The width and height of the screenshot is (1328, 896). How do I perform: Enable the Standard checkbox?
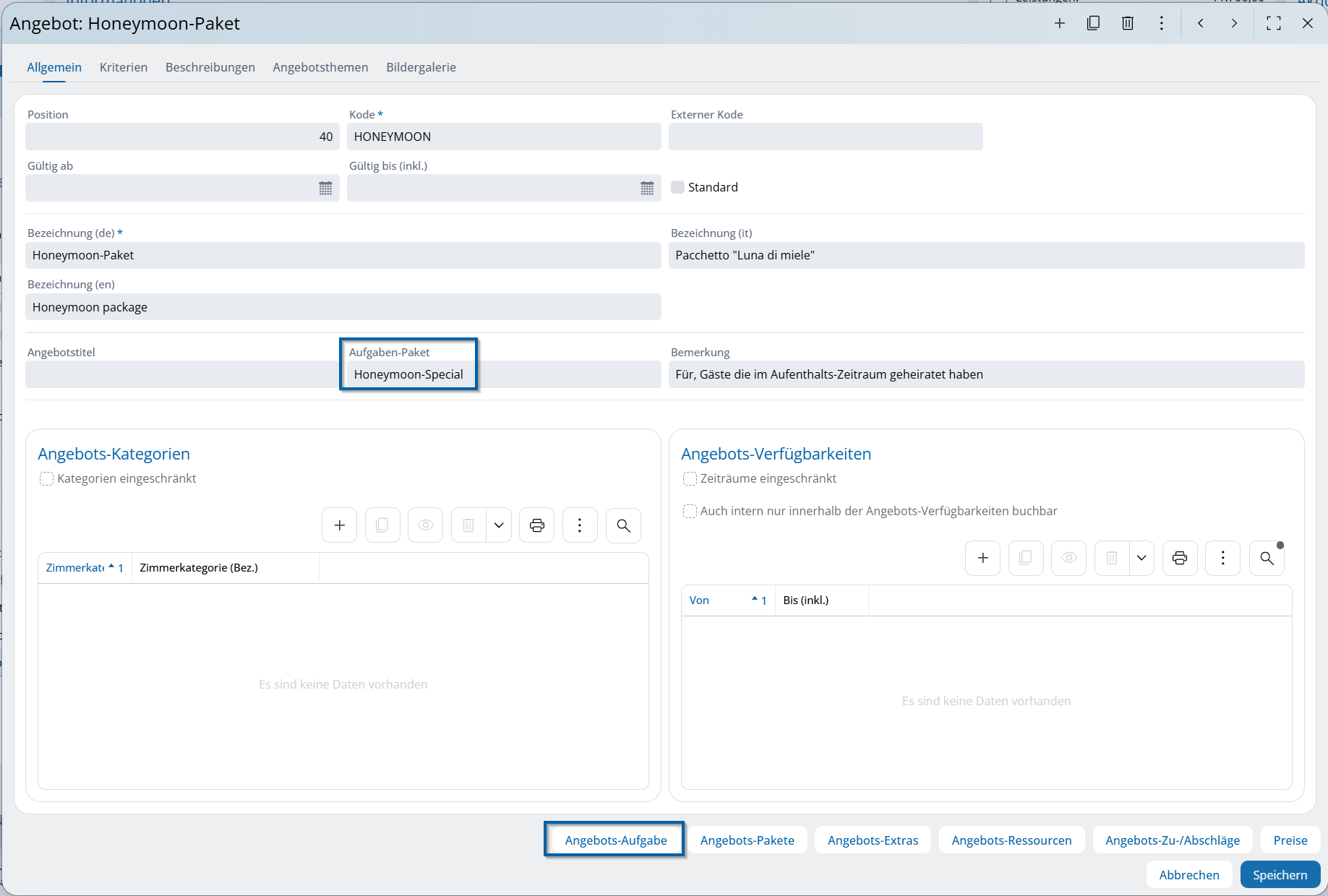(677, 187)
